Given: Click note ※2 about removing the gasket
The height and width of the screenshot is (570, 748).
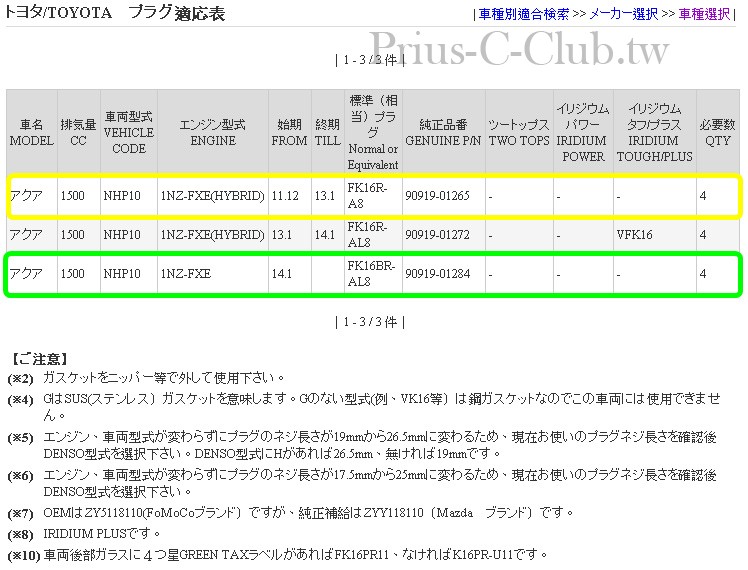Looking at the screenshot, I should [x=162, y=378].
